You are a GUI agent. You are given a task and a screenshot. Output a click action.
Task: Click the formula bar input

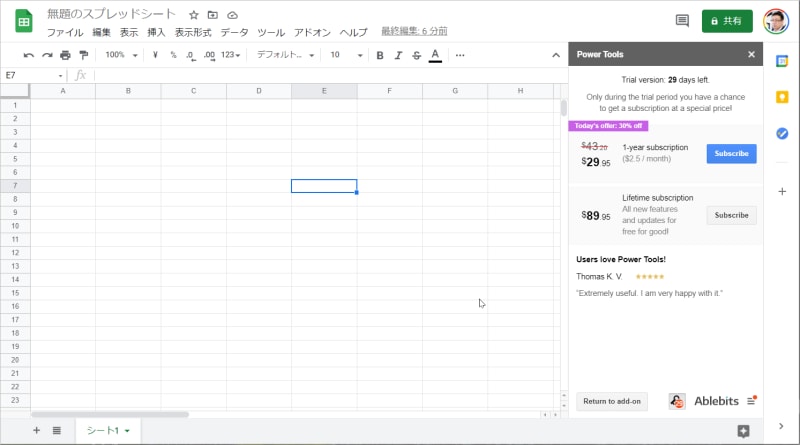tap(331, 76)
